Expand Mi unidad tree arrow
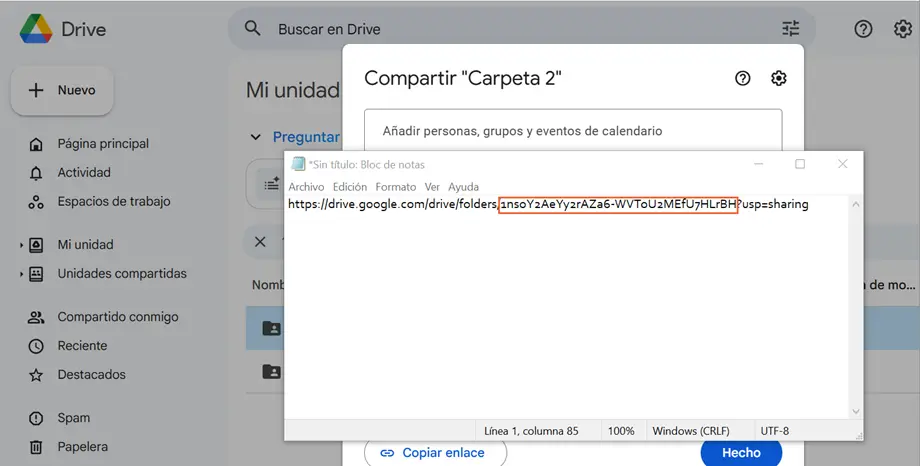920x466 pixels. pos(22,245)
